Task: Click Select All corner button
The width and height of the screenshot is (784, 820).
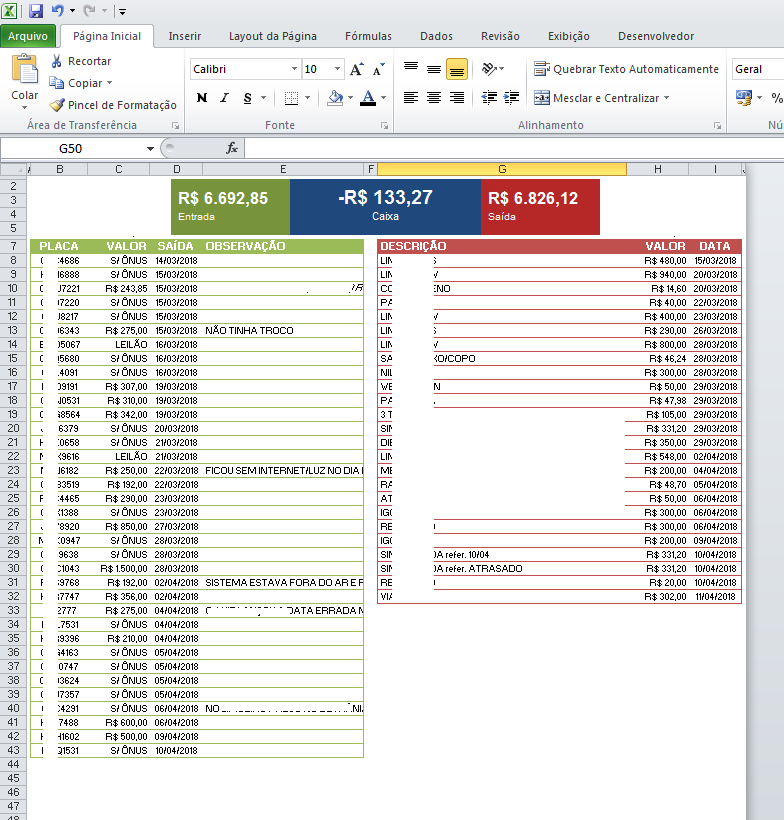Action: [x=13, y=169]
